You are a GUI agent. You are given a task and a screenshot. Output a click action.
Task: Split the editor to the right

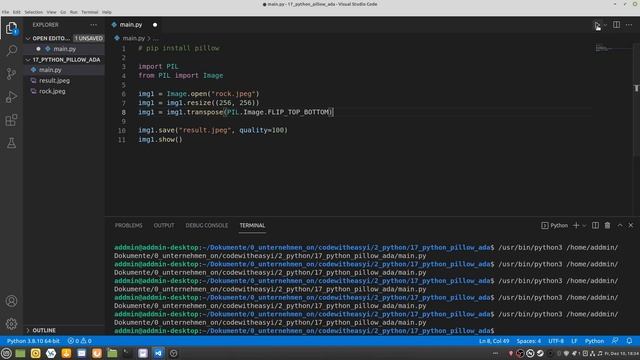tap(616, 25)
